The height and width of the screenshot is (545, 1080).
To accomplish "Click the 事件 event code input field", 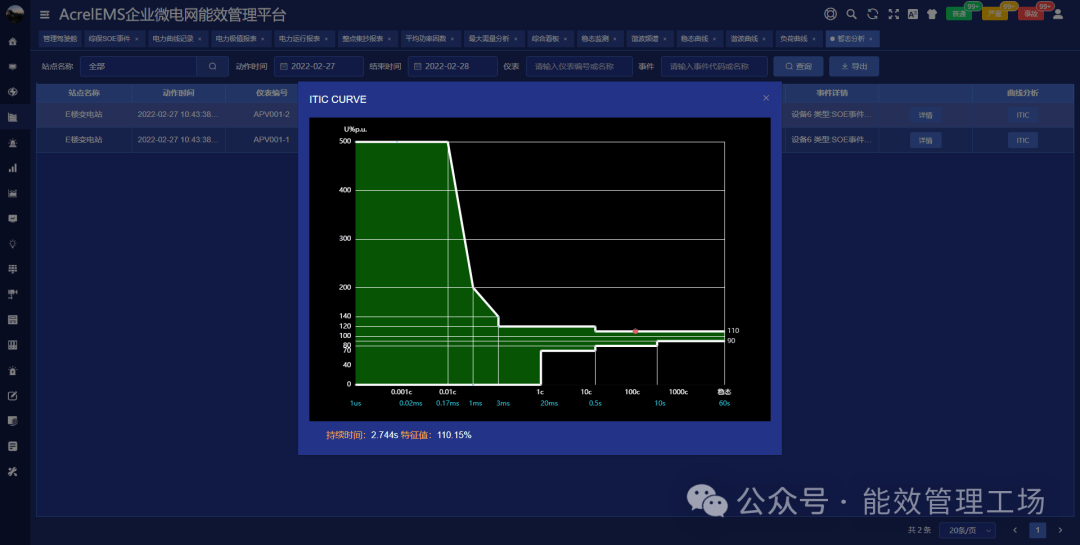I will pyautogui.click(x=713, y=67).
